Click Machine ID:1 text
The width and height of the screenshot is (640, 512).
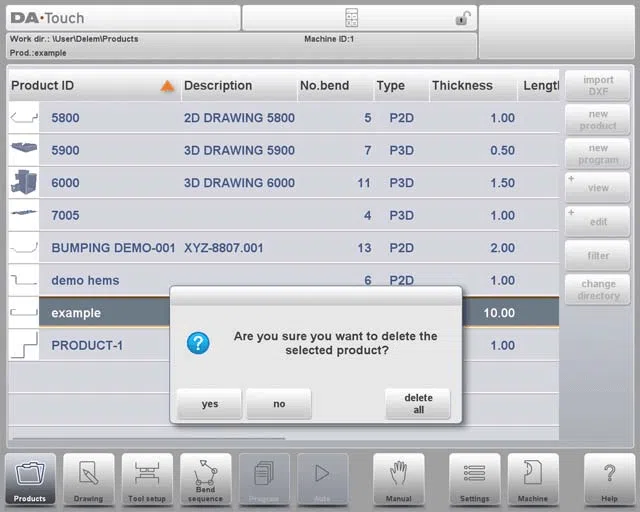coord(329,39)
